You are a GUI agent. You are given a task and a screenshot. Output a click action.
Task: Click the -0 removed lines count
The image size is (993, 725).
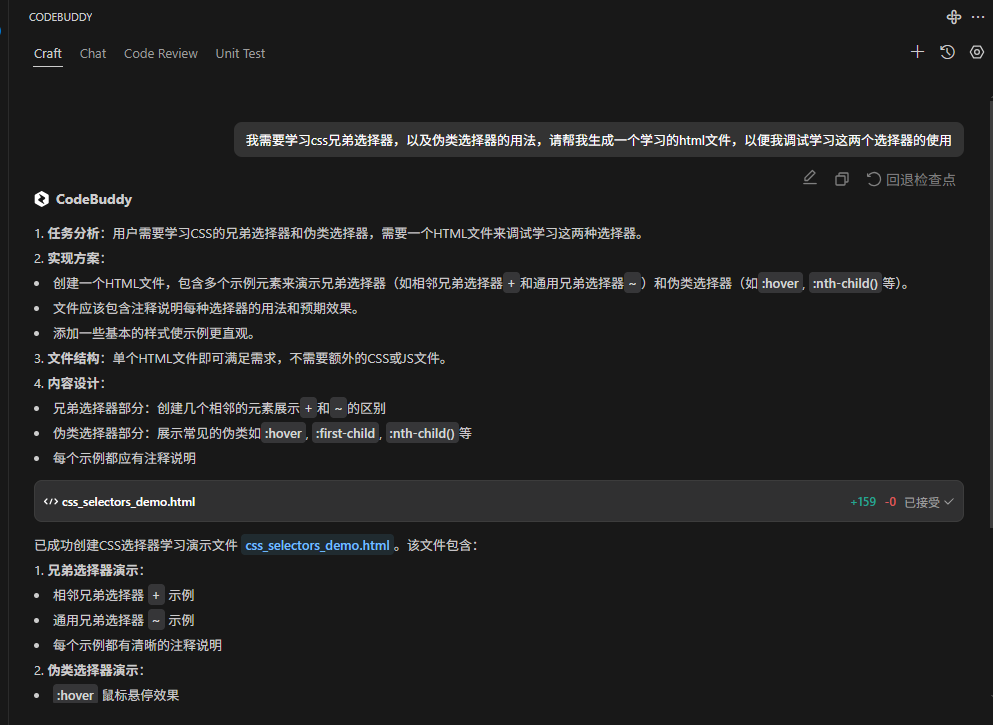point(890,501)
